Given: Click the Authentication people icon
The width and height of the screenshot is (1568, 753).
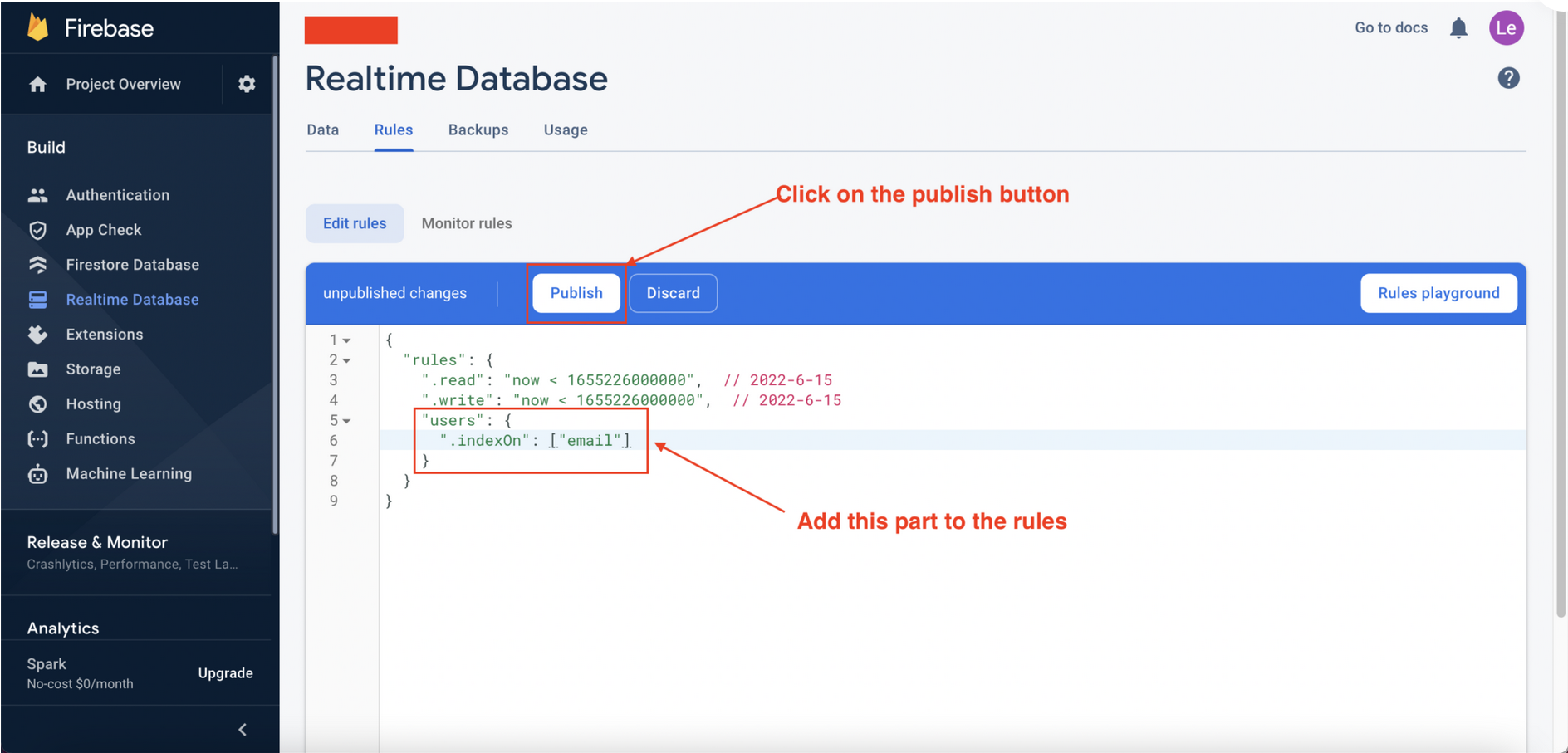Looking at the screenshot, I should click(37, 195).
